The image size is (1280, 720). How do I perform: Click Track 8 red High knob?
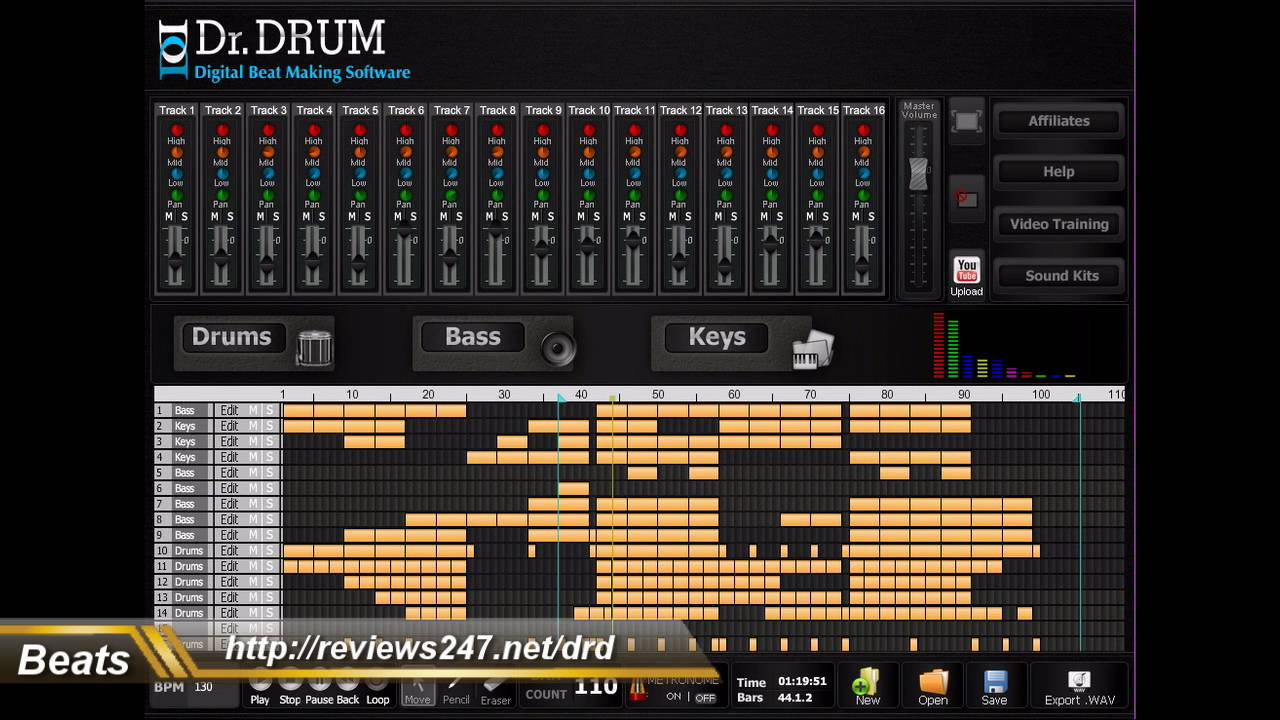point(497,130)
